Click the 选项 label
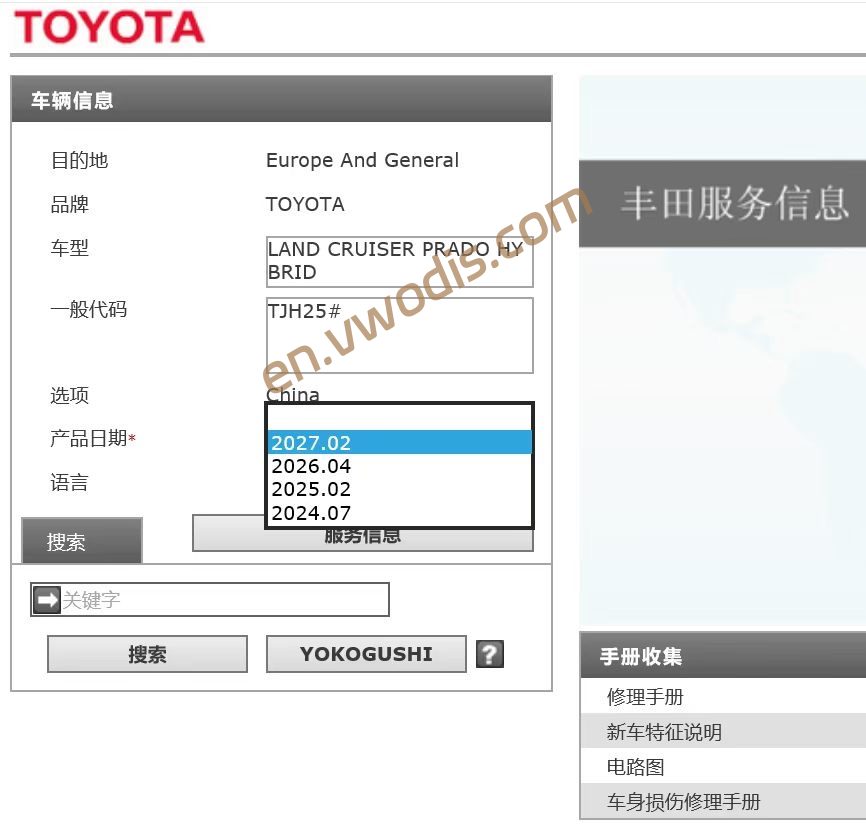 coord(69,395)
